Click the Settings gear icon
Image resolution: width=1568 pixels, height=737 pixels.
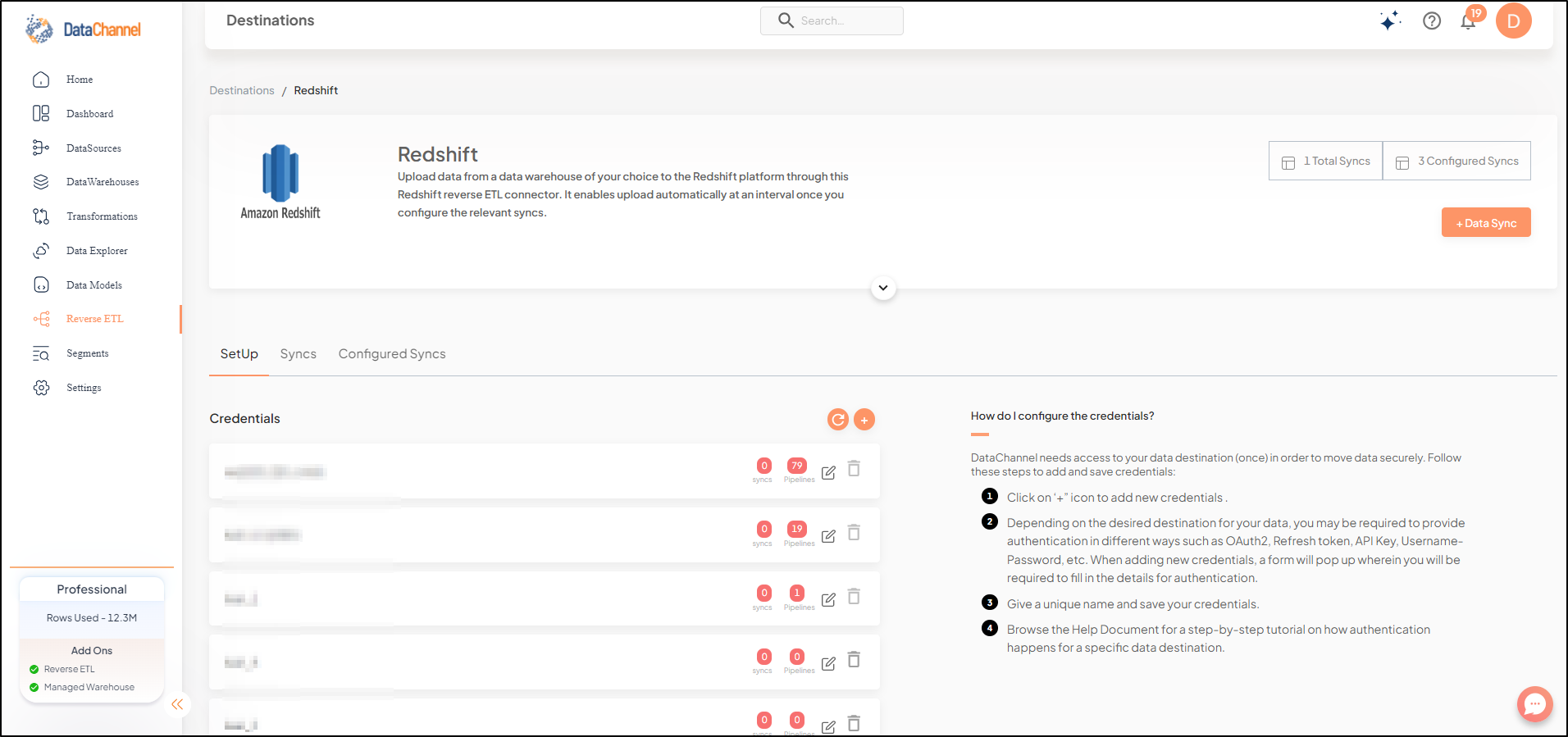(41, 388)
